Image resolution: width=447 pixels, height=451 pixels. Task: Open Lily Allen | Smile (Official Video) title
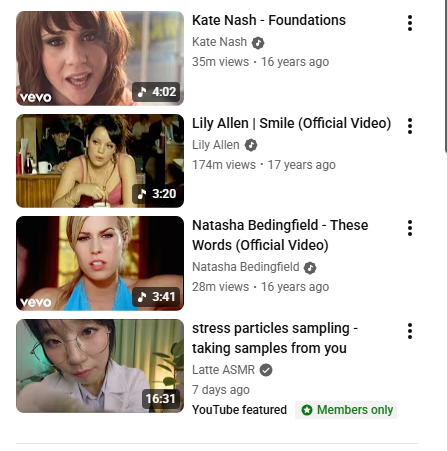pyautogui.click(x=291, y=123)
